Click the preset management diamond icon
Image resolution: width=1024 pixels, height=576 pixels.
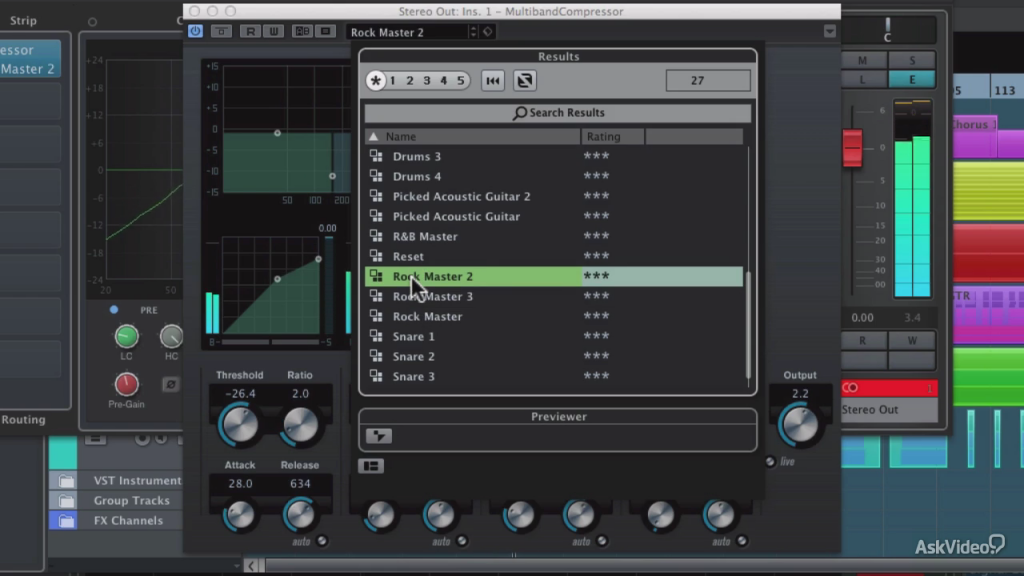click(x=488, y=32)
